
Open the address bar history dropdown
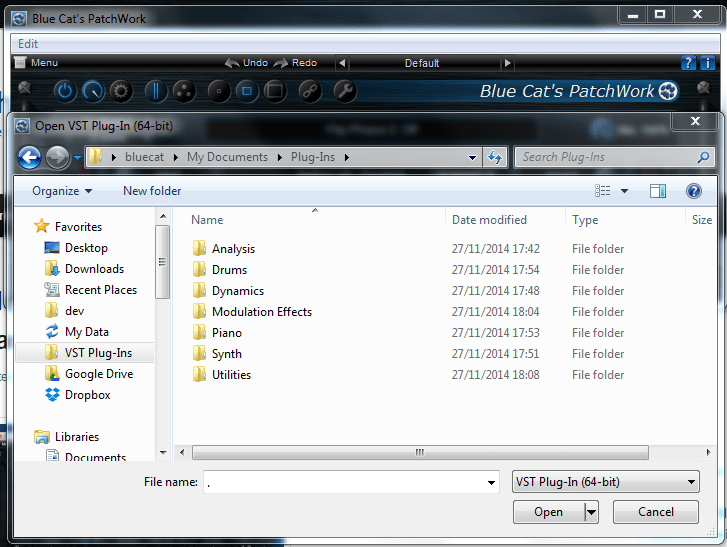coord(472,158)
